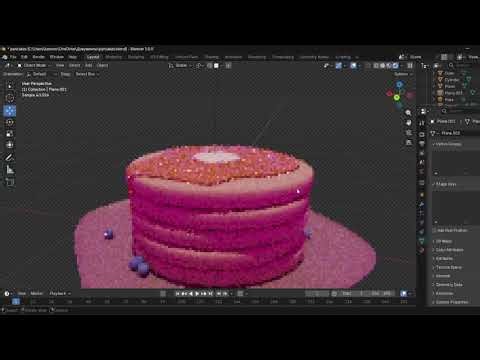Open the timeline Playback popover
480x360 pixels.
[x=60, y=293]
